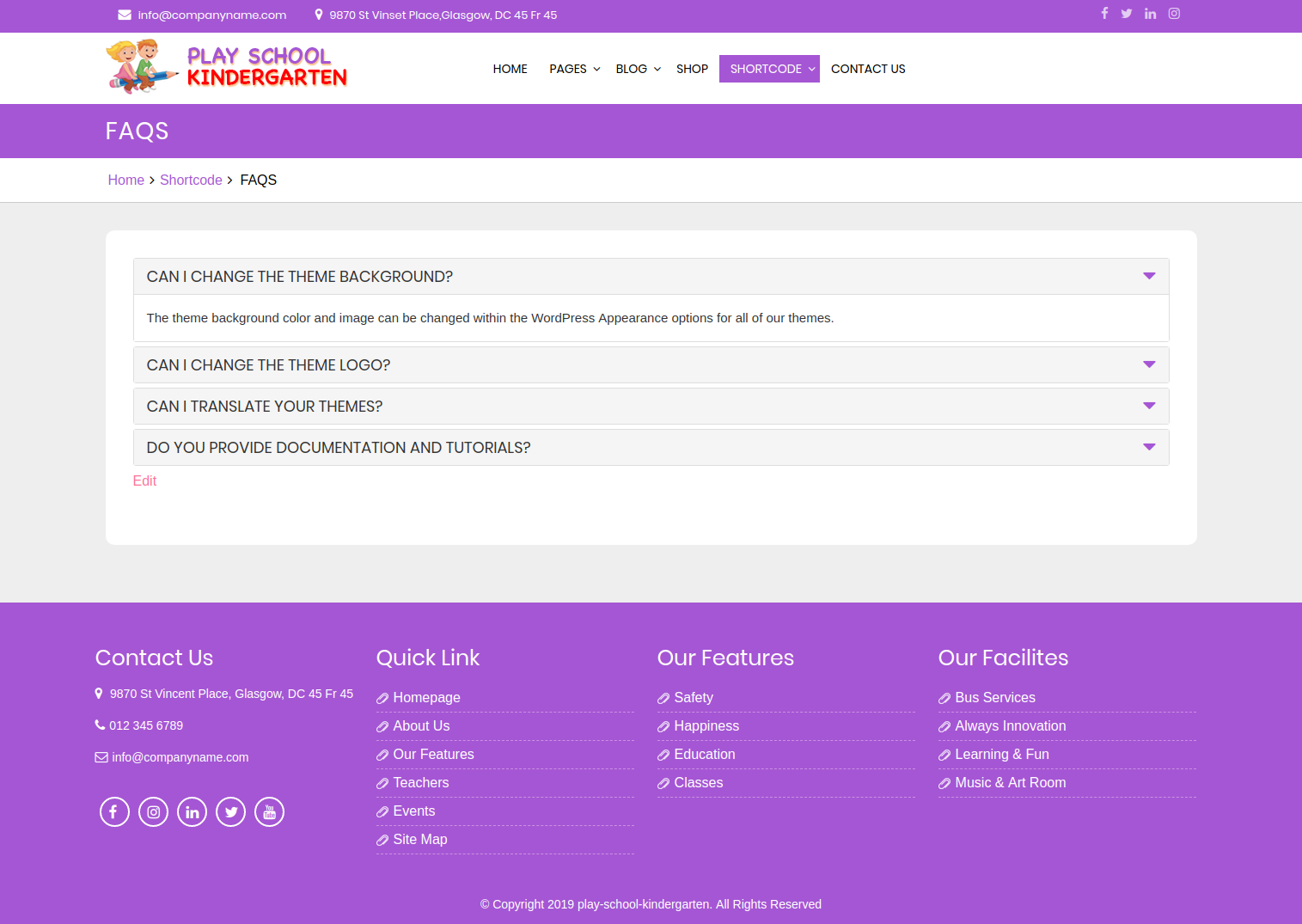Click the Facebook icon in top bar
The height and width of the screenshot is (924, 1302).
pos(1104,14)
